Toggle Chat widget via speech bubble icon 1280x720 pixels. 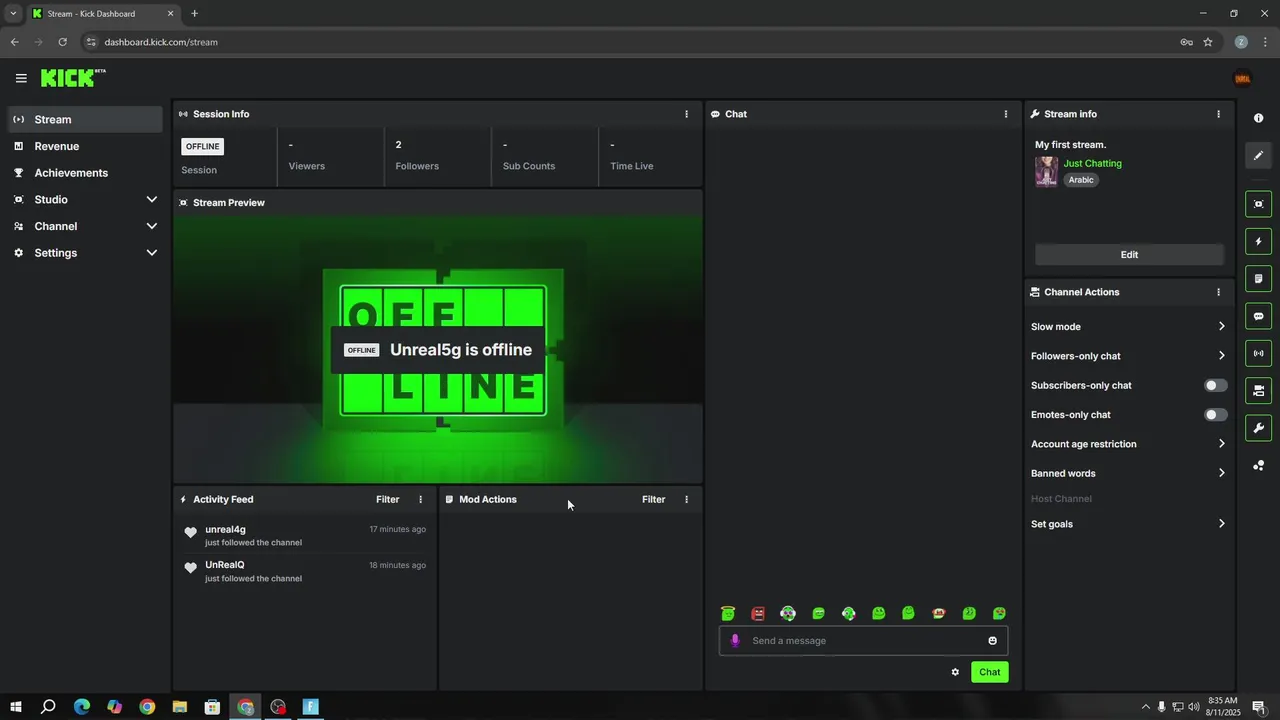pyautogui.click(x=1258, y=316)
